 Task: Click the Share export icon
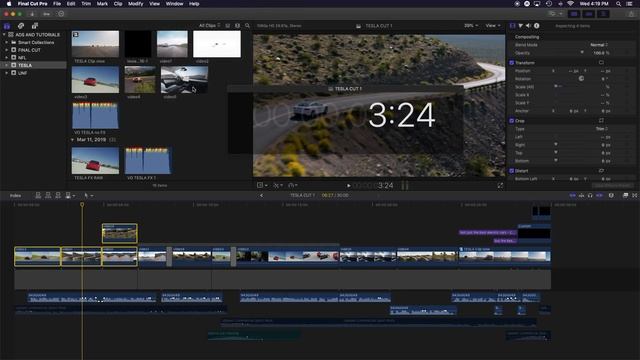coord(631,14)
